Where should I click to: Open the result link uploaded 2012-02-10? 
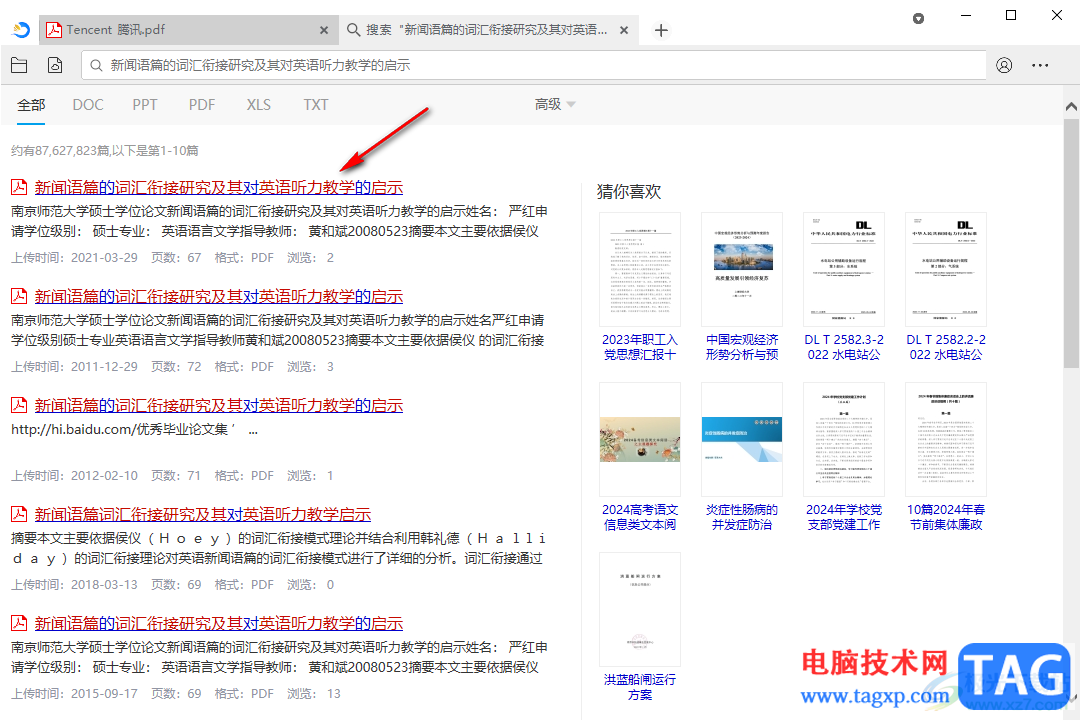(219, 405)
